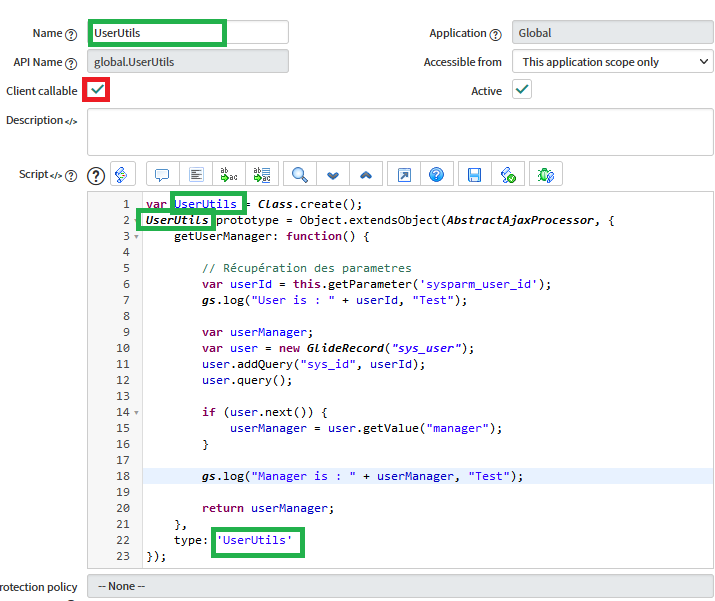Click 'user.query();' on line 12
This screenshot has width=715, height=601.
247,380
